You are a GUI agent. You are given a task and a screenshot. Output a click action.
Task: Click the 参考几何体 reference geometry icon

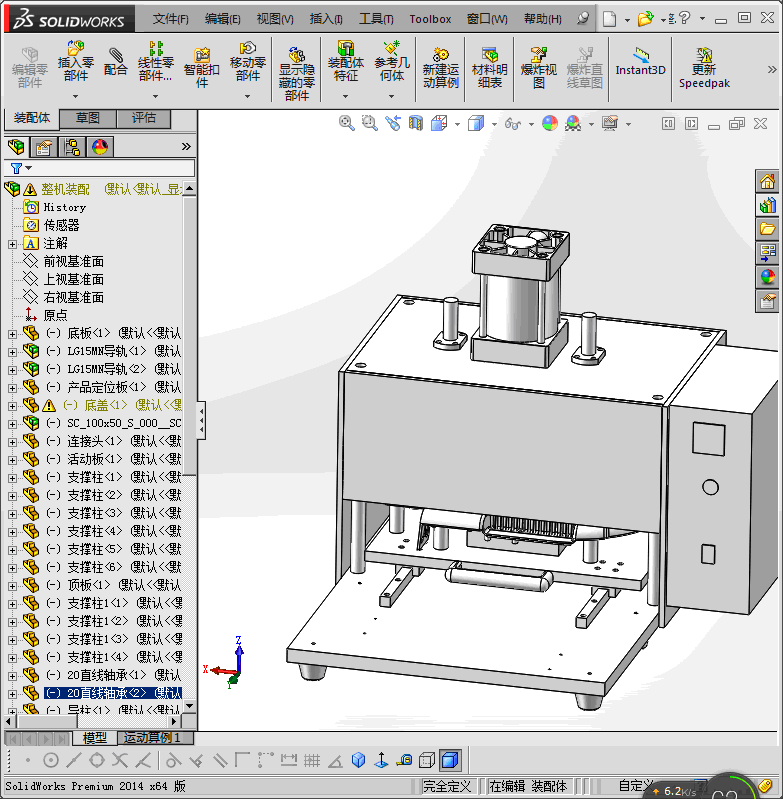click(391, 62)
